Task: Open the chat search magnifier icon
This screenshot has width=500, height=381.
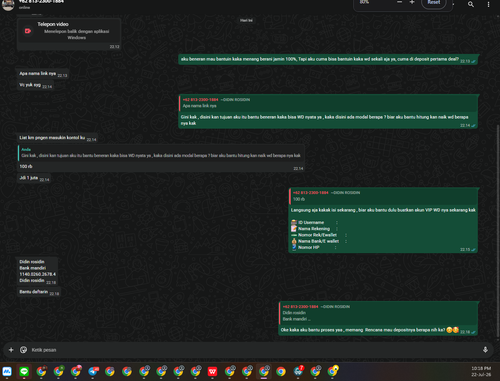Action: click(471, 4)
